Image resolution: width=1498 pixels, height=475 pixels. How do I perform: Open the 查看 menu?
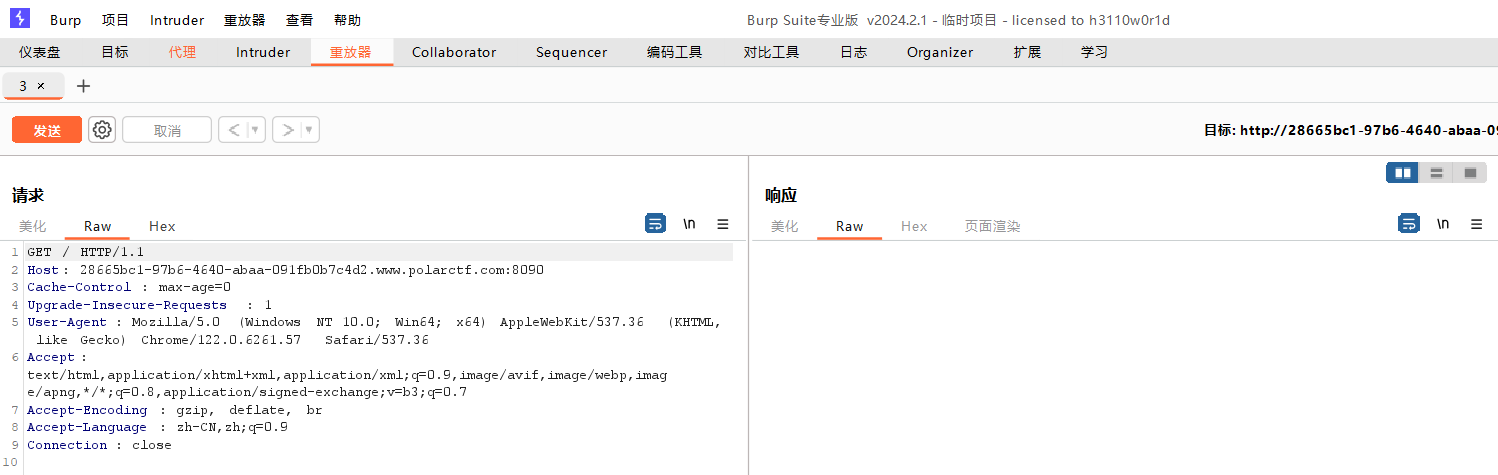point(299,20)
